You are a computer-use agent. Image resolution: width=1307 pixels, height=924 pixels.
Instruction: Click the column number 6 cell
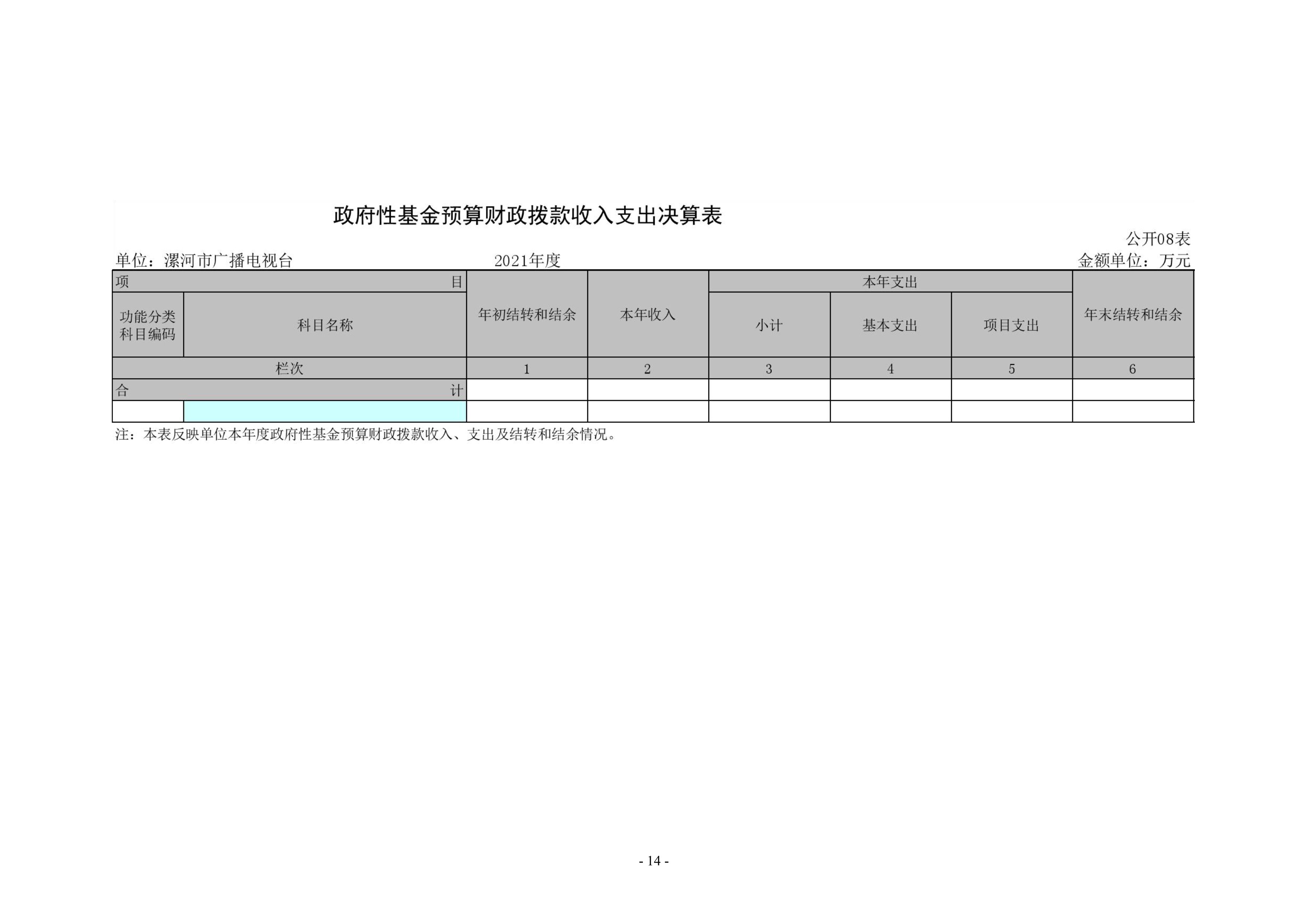click(x=1132, y=369)
